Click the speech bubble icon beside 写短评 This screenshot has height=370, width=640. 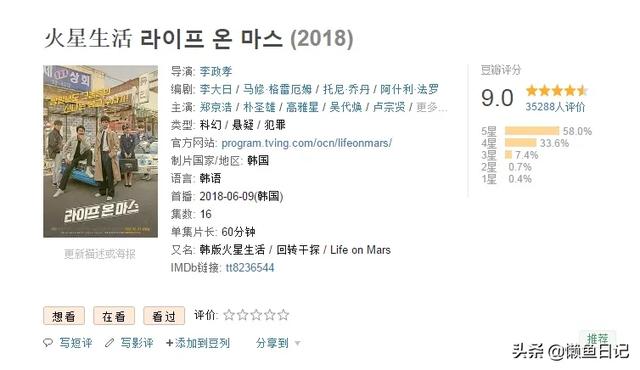48,343
